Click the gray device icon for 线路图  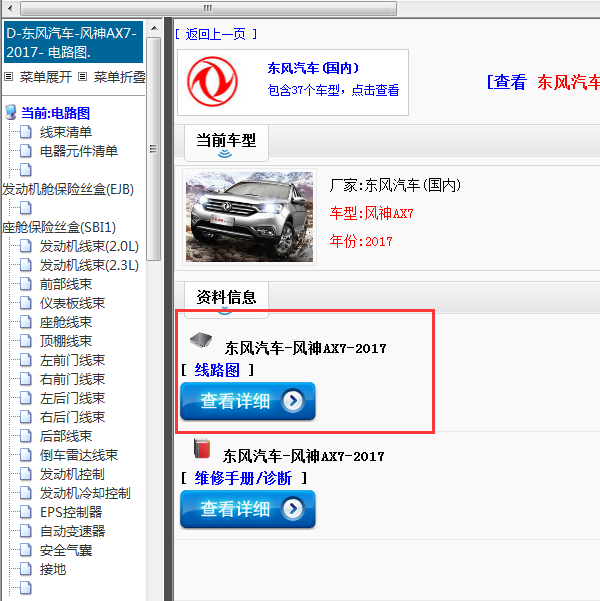[x=201, y=339]
